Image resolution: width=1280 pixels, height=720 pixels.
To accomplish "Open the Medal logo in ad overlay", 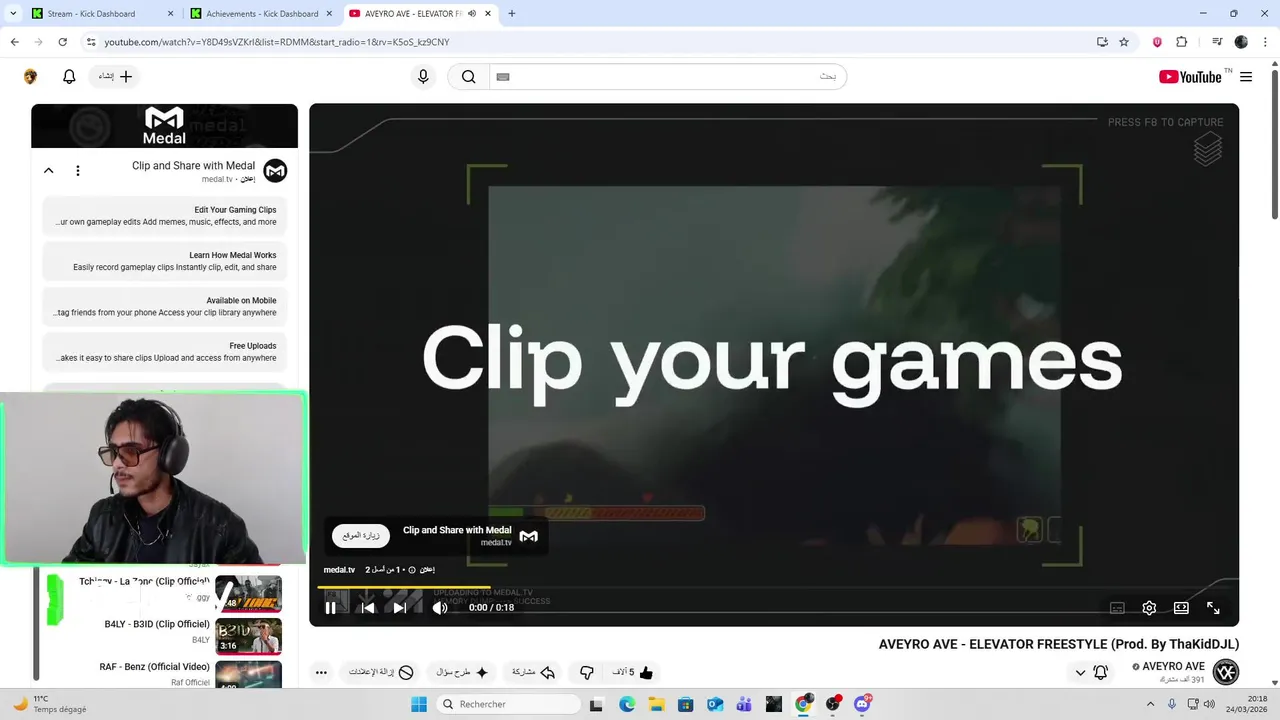I will (x=529, y=536).
